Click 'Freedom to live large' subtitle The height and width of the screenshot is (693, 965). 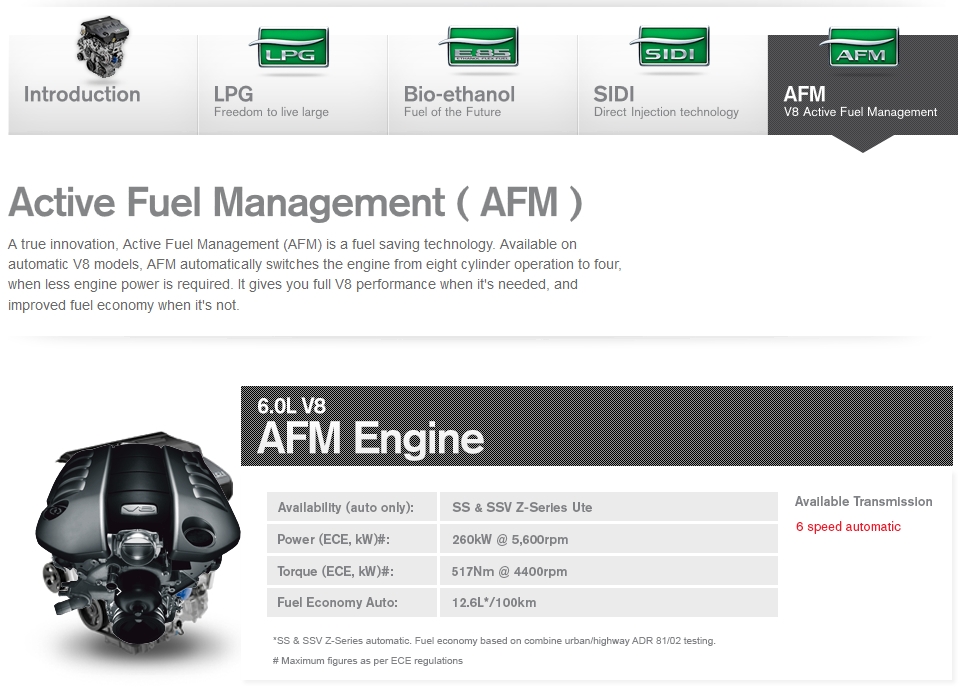coord(271,112)
